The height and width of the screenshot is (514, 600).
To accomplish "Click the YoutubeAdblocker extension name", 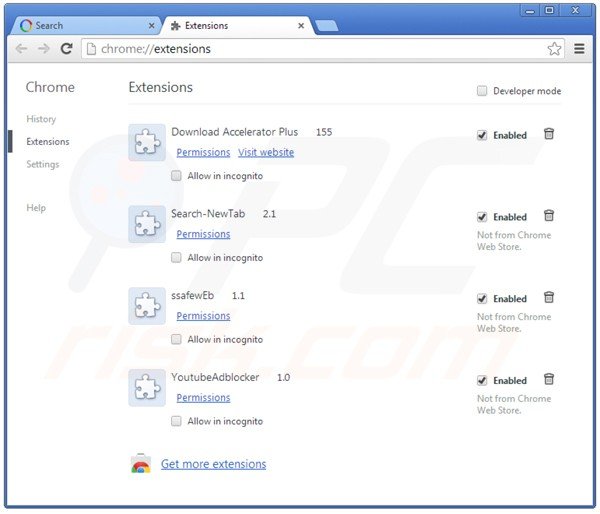I will 215,377.
